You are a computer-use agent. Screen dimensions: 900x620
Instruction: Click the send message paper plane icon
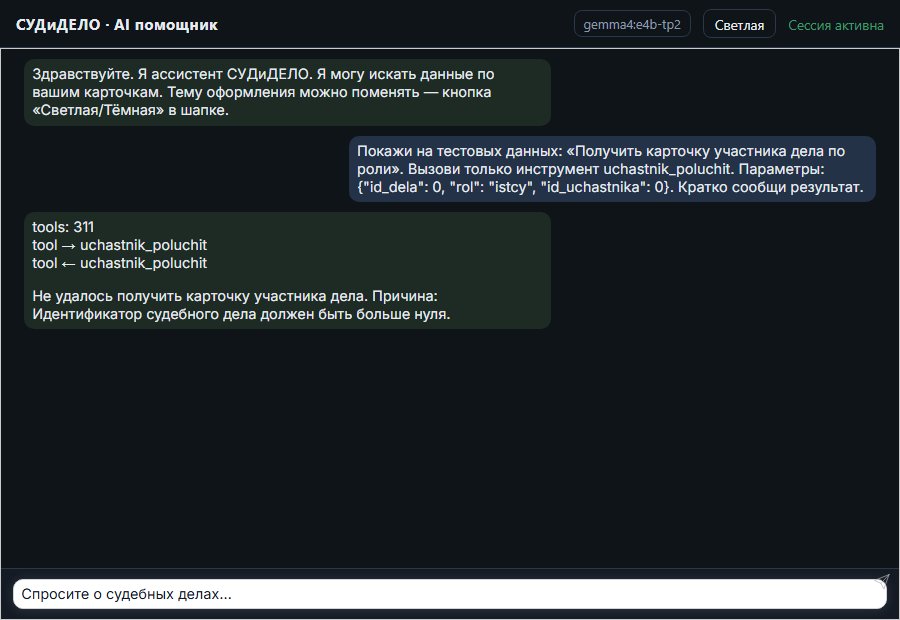[x=882, y=580]
